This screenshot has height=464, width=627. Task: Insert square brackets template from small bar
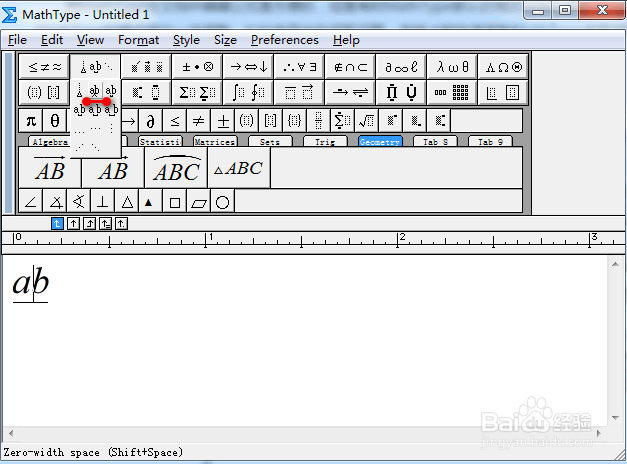271,121
